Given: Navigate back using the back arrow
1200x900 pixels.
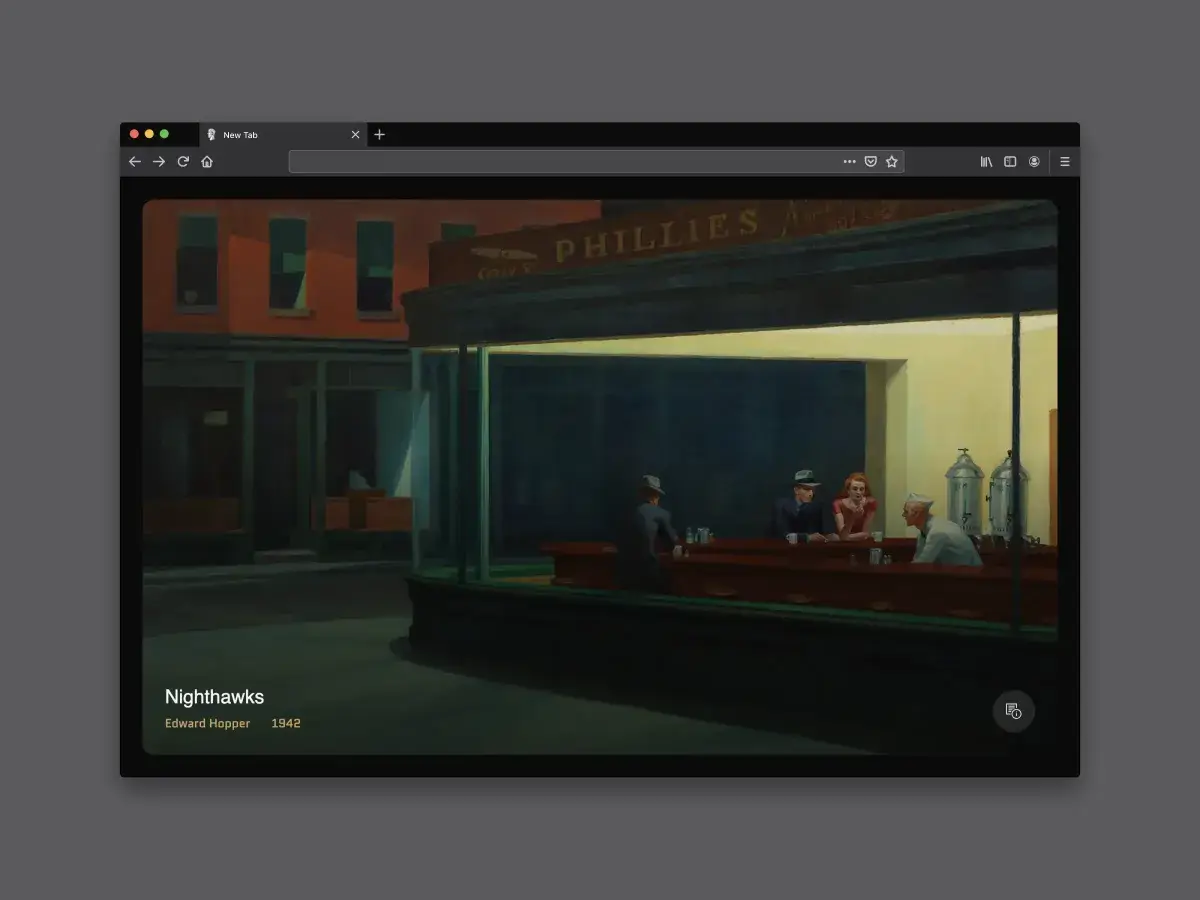Looking at the screenshot, I should coord(134,161).
